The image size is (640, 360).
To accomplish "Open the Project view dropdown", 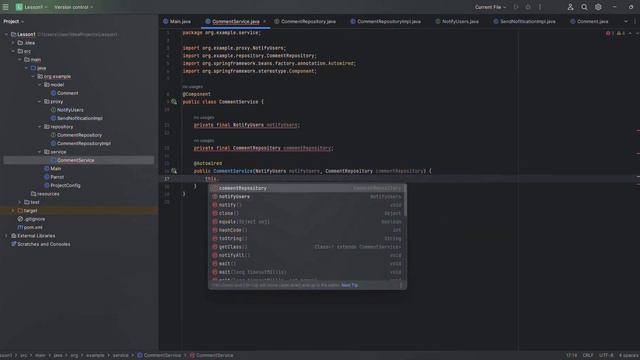I will [14, 21].
